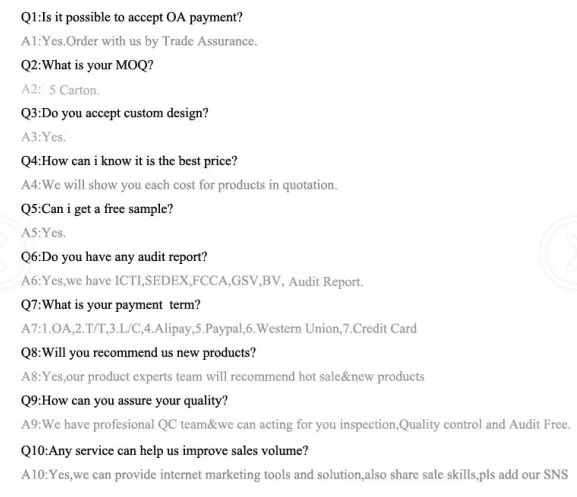
Task: Select the product experts team answer A8
Action: (223, 377)
